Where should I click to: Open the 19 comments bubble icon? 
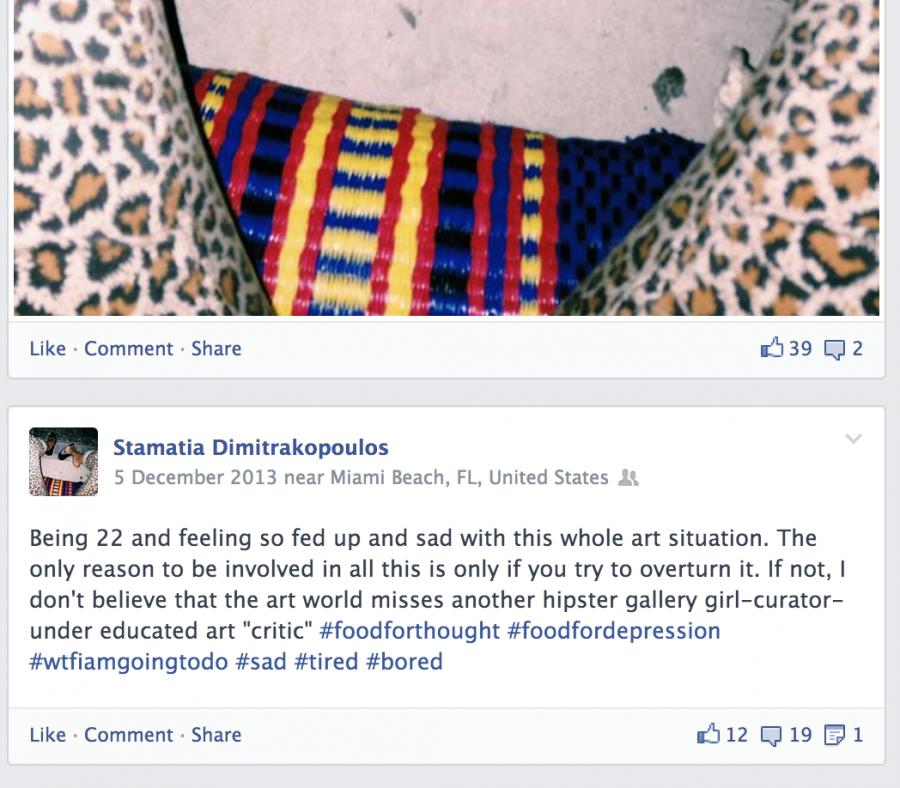point(771,735)
